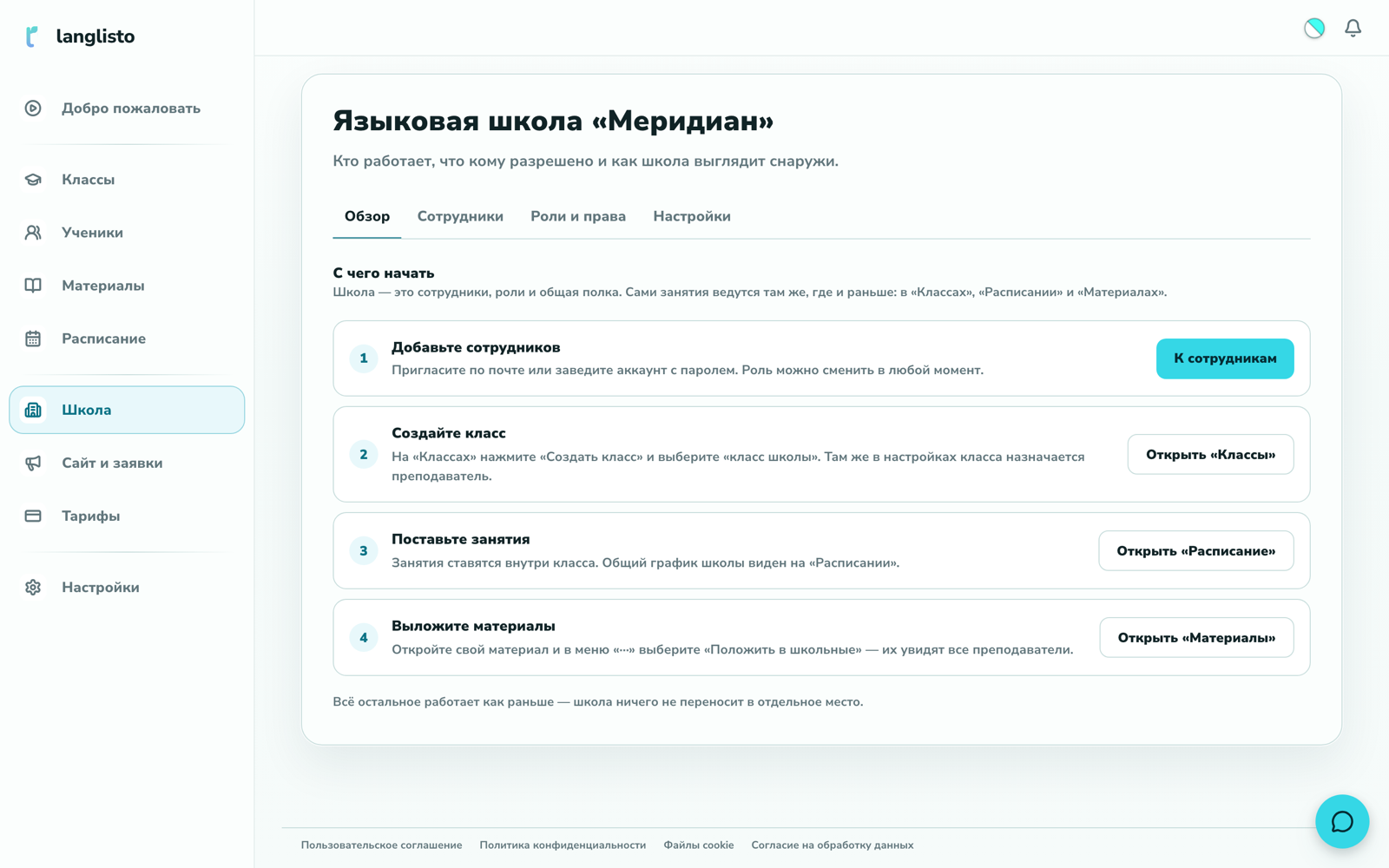Click the step title Поставьте занятия
Image resolution: width=1389 pixels, height=868 pixels.
coord(461,539)
